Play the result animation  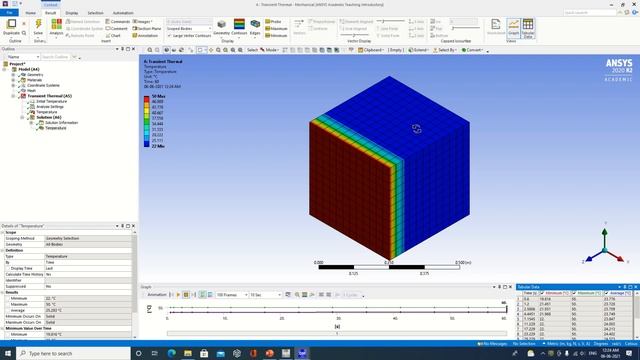point(178,295)
